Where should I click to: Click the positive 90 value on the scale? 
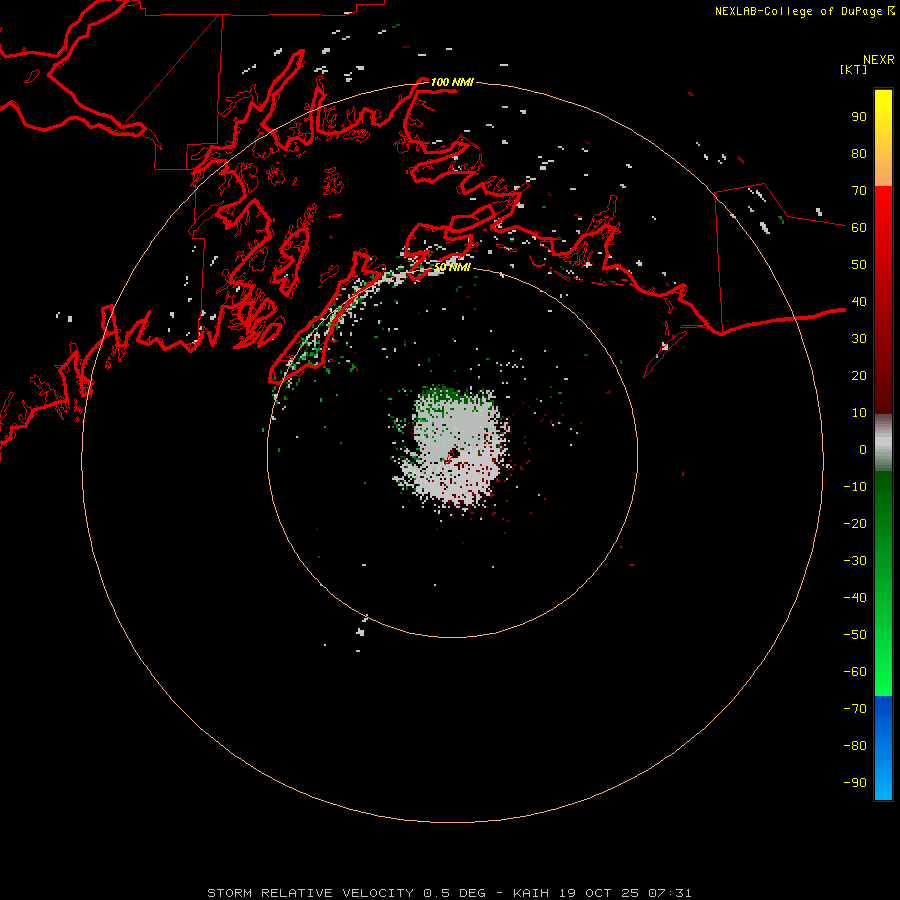pyautogui.click(x=859, y=117)
